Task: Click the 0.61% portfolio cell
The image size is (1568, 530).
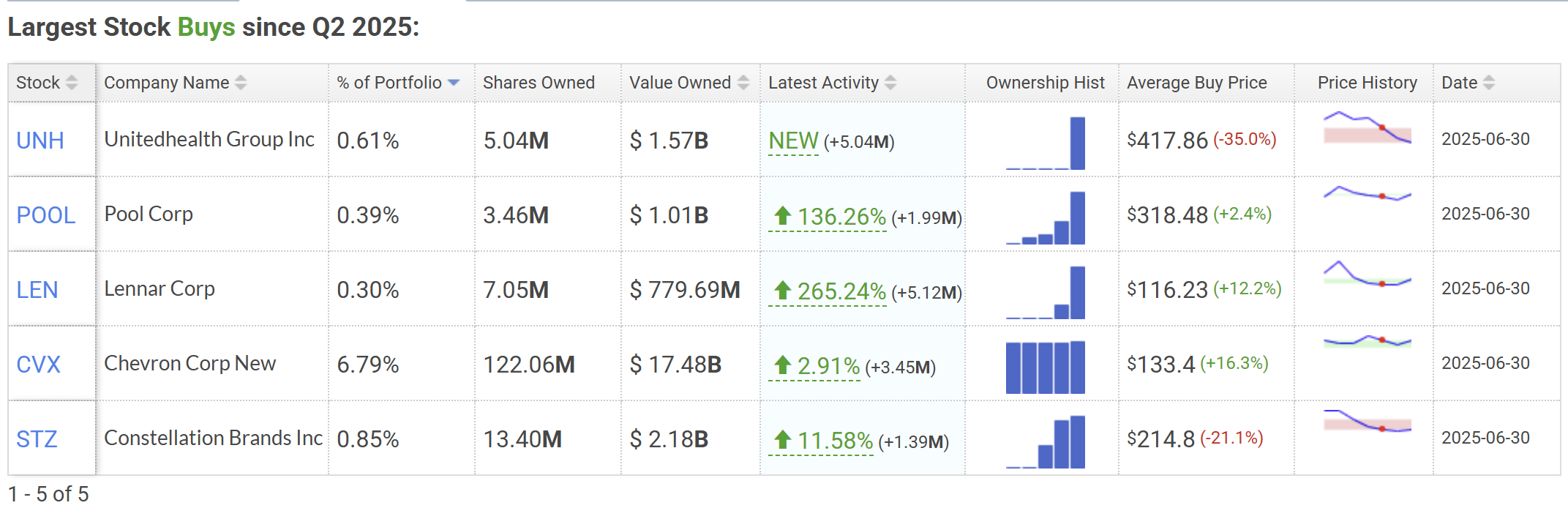Action: [368, 141]
